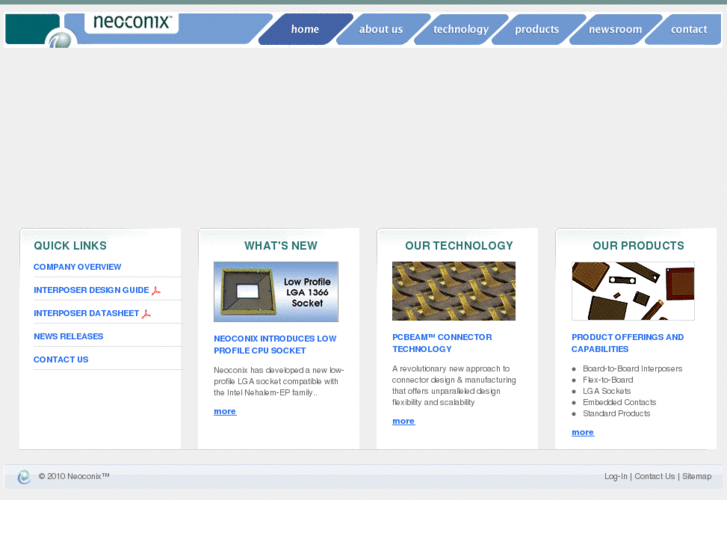
Task: Open the Interposer Design Guide link
Action: click(x=91, y=290)
